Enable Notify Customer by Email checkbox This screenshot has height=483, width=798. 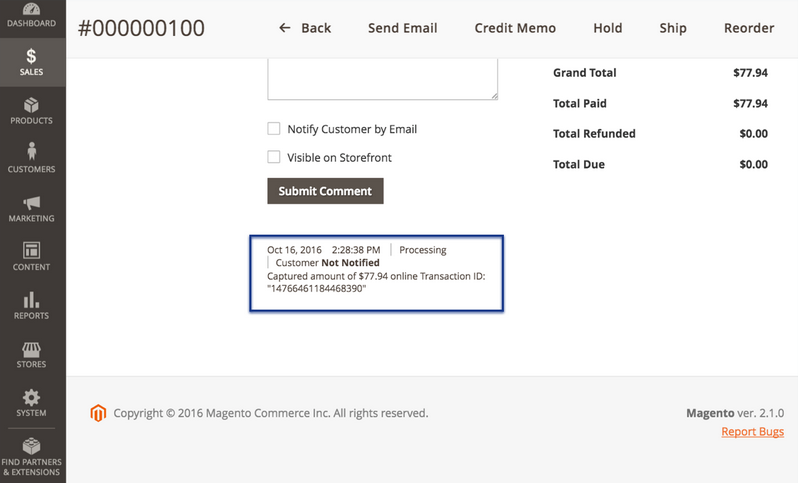click(274, 129)
